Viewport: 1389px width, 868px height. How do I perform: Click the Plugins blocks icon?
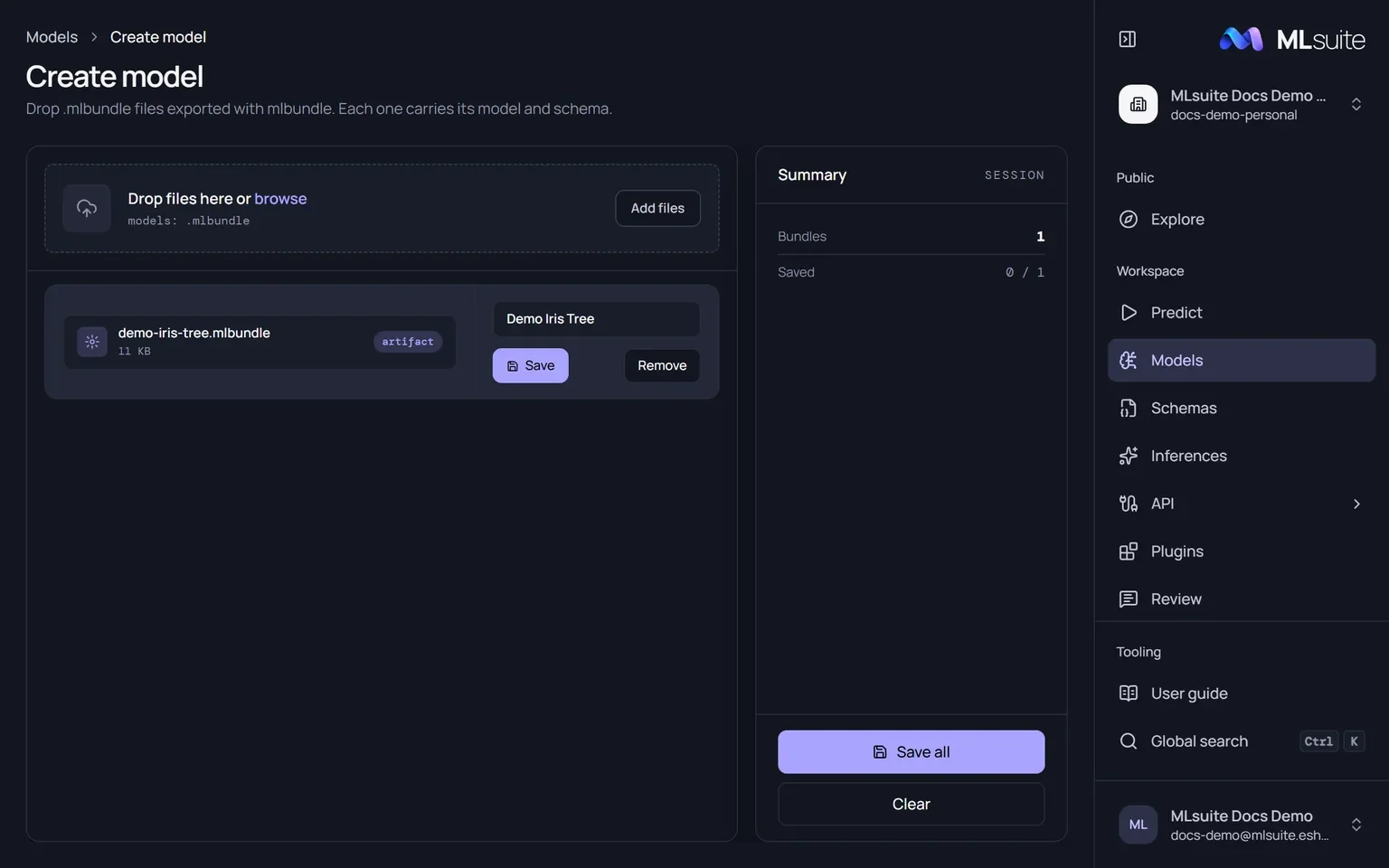point(1128,552)
